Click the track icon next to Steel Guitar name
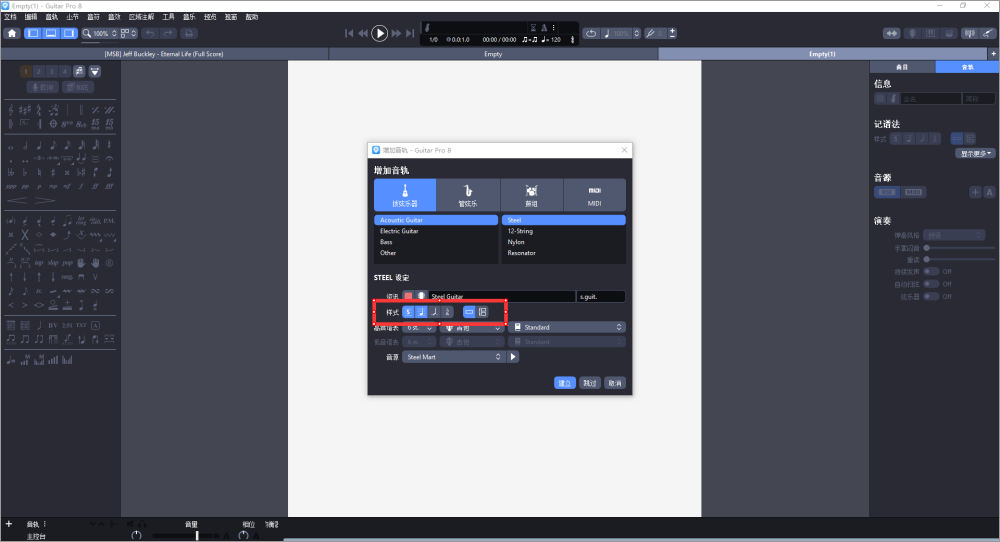This screenshot has height=542, width=1000. tap(422, 296)
